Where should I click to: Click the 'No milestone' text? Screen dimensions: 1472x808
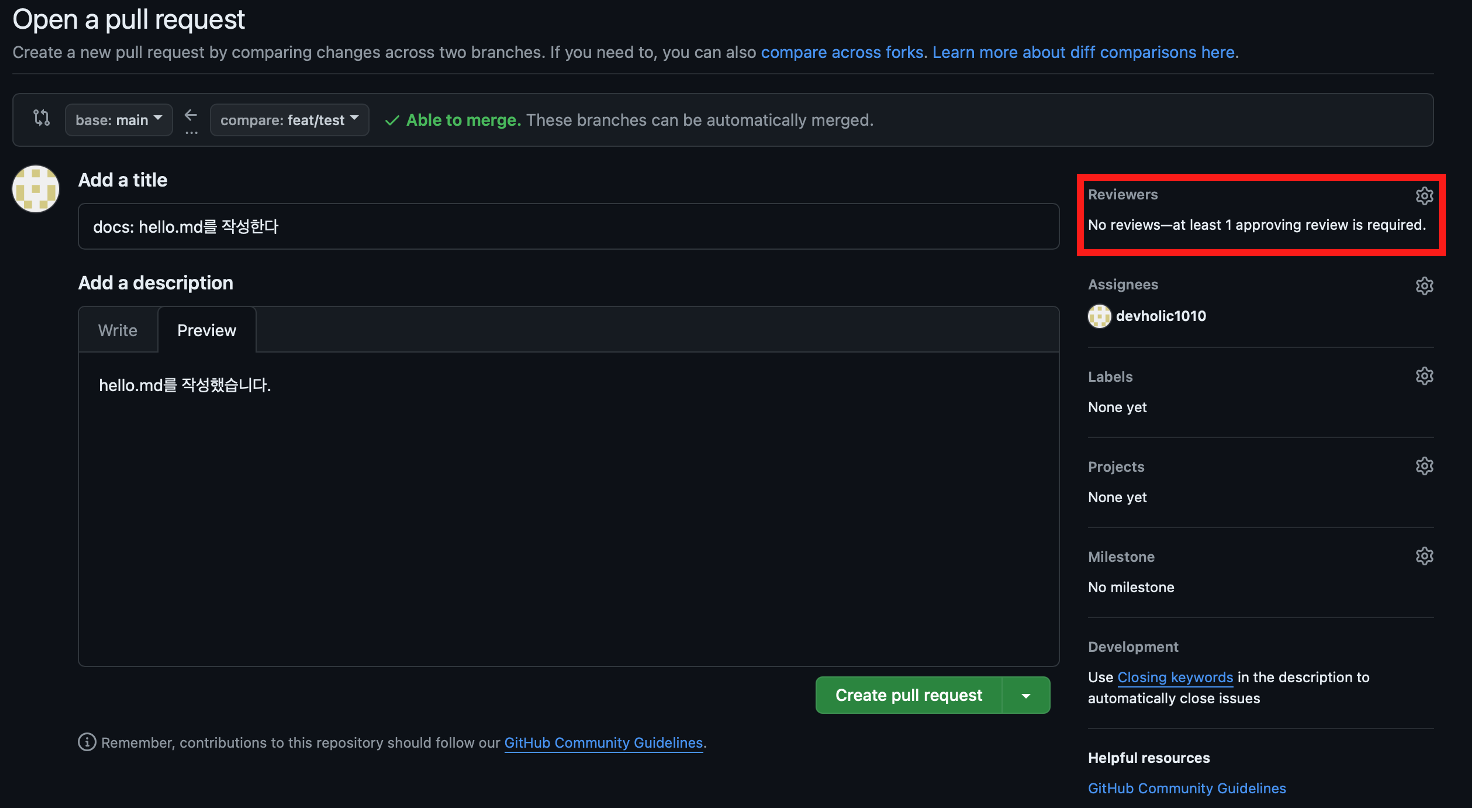tap(1131, 587)
